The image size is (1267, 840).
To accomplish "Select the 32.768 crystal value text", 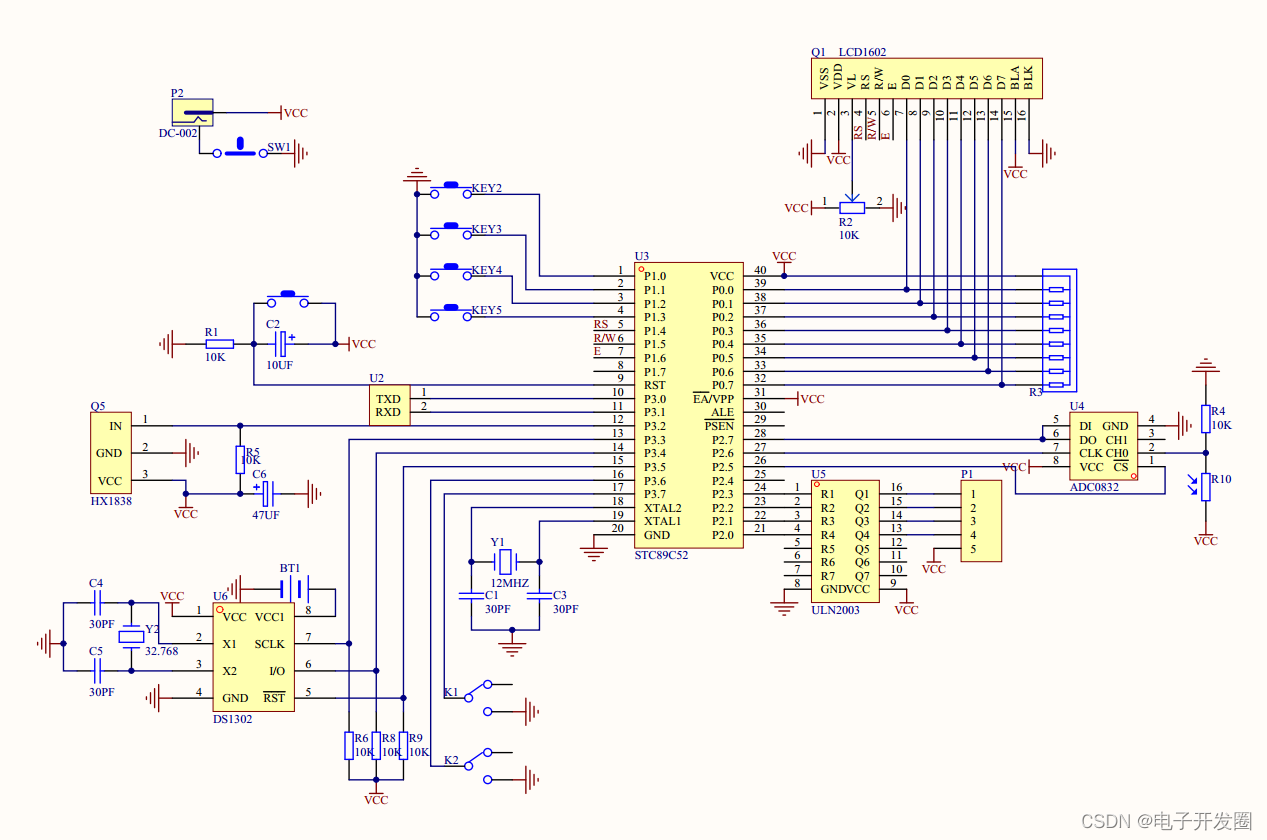I will click(x=162, y=650).
